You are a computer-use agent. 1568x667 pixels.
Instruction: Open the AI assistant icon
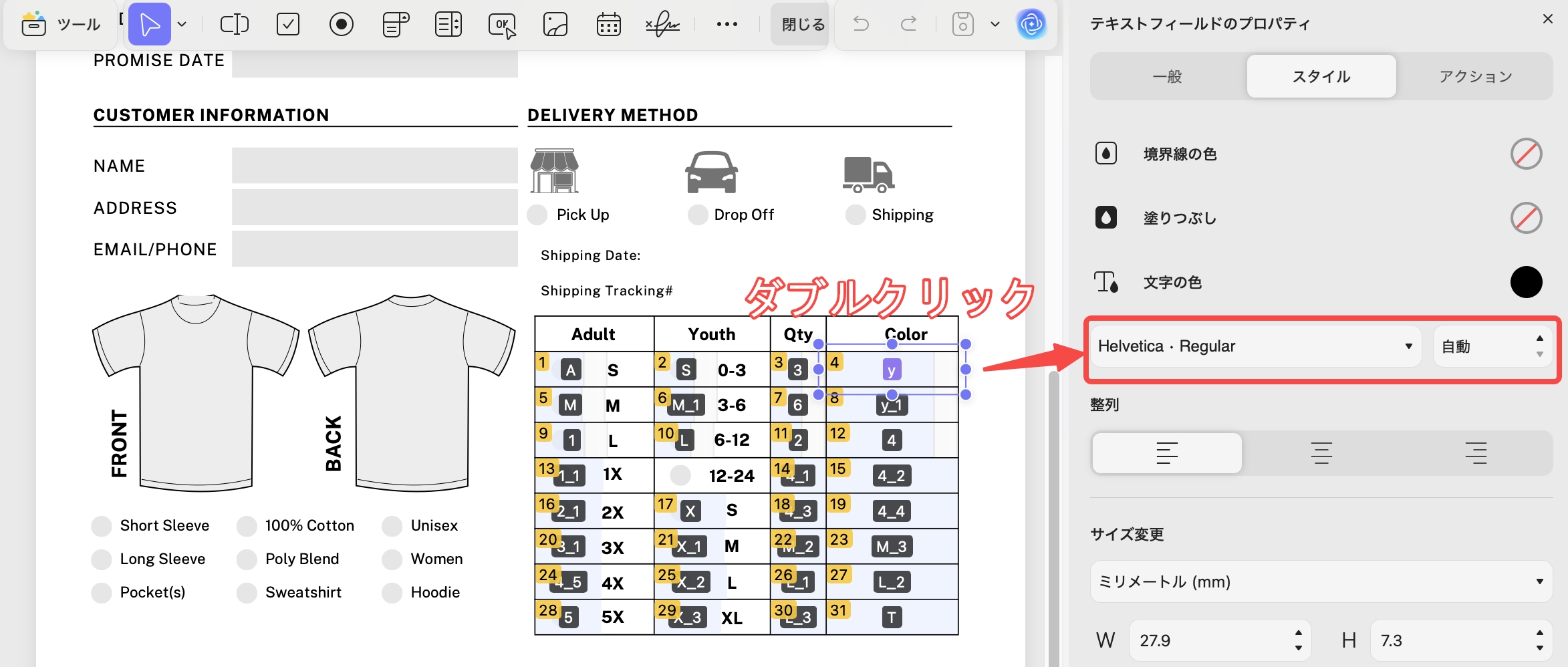tap(1031, 25)
